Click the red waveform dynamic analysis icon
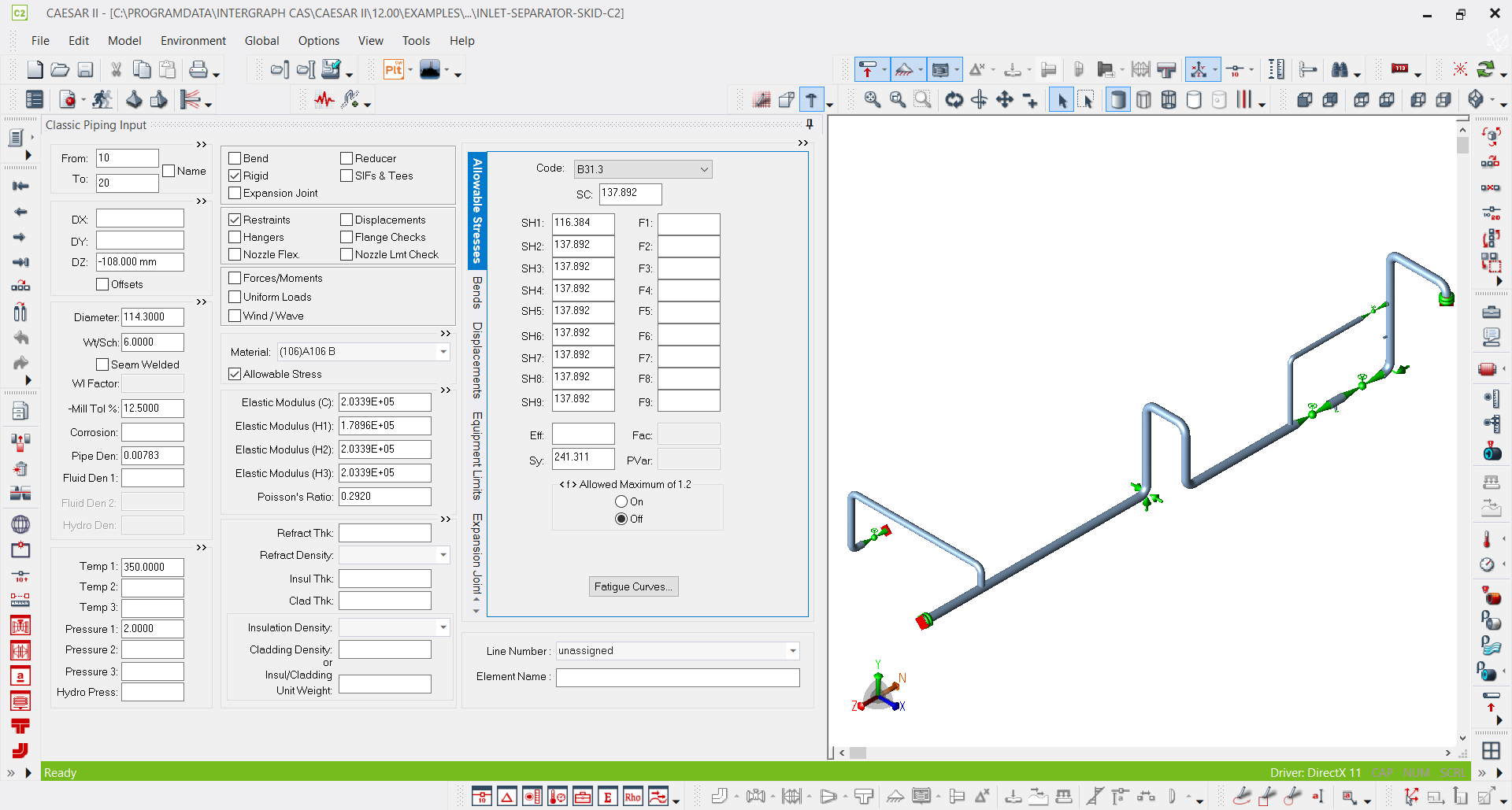 pos(324,99)
